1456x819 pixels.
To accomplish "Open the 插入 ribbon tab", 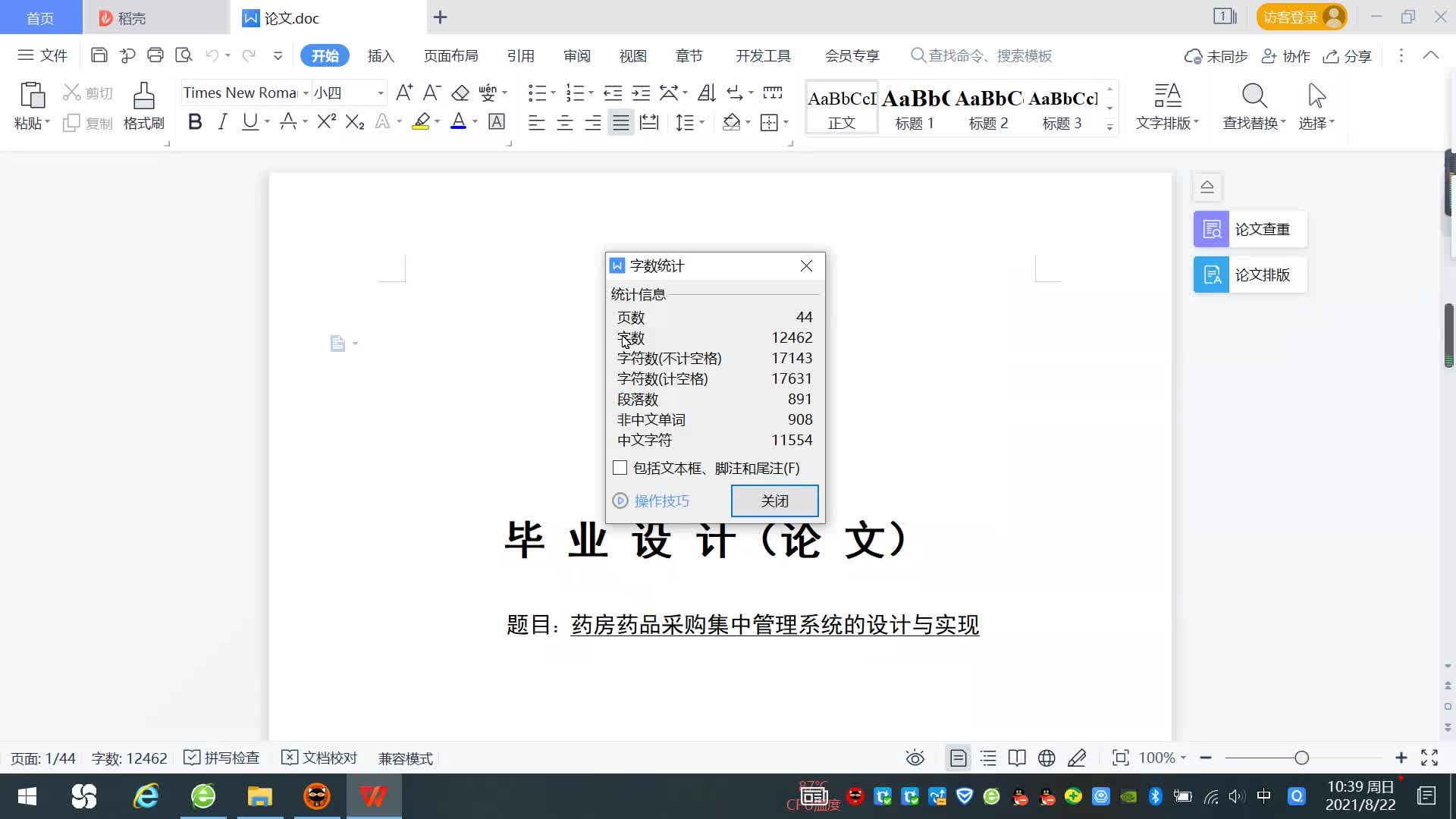I will click(381, 55).
